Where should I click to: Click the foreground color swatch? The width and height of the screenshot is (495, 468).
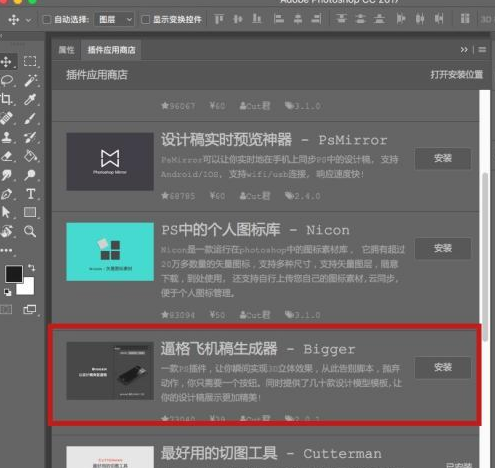(13, 274)
